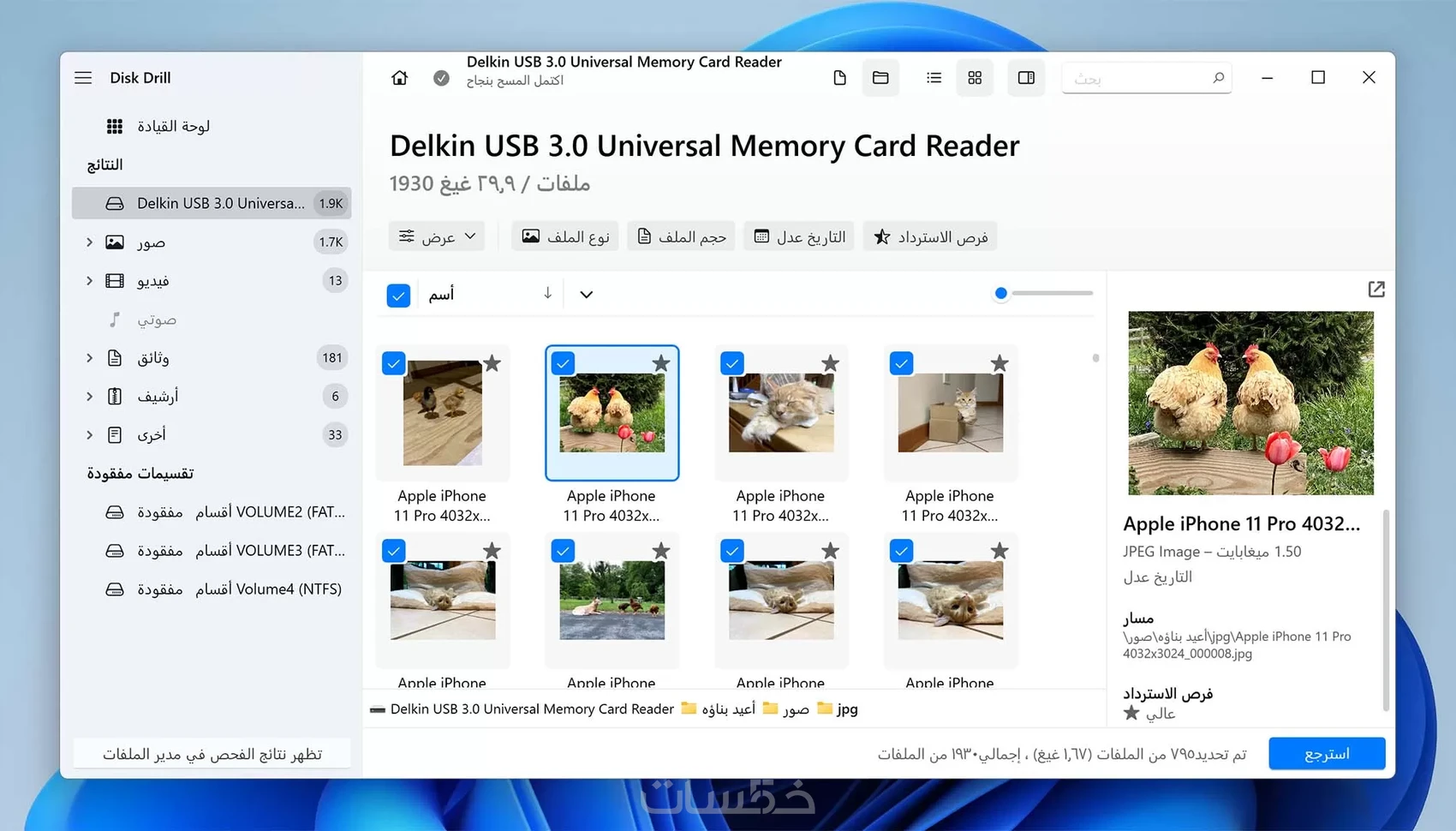Click the التاريخ عدل date filter button
This screenshot has width=1456, height=831.
(800, 236)
